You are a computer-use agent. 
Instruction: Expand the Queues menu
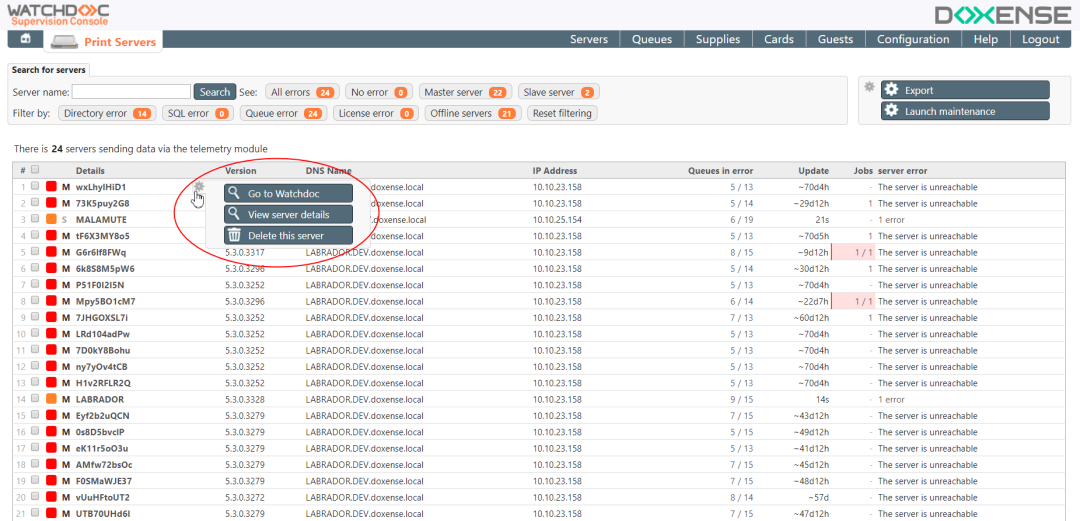tap(652, 40)
